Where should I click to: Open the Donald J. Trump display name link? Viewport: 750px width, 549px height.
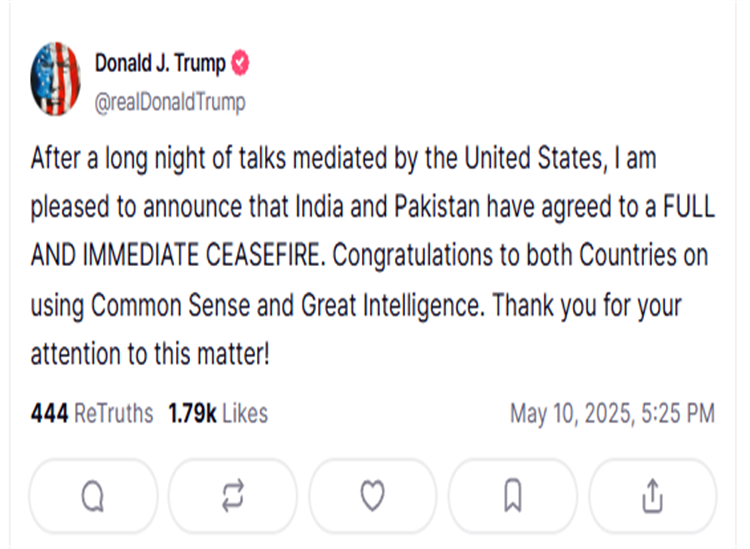click(x=160, y=63)
